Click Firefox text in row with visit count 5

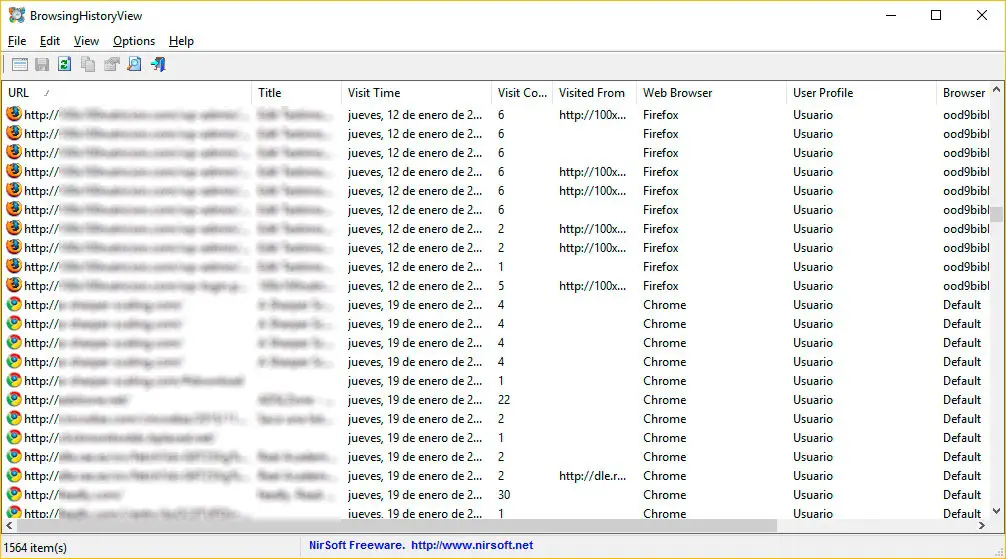click(x=661, y=285)
